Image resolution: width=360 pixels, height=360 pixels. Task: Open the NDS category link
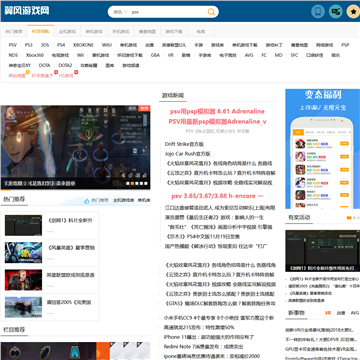(13, 55)
